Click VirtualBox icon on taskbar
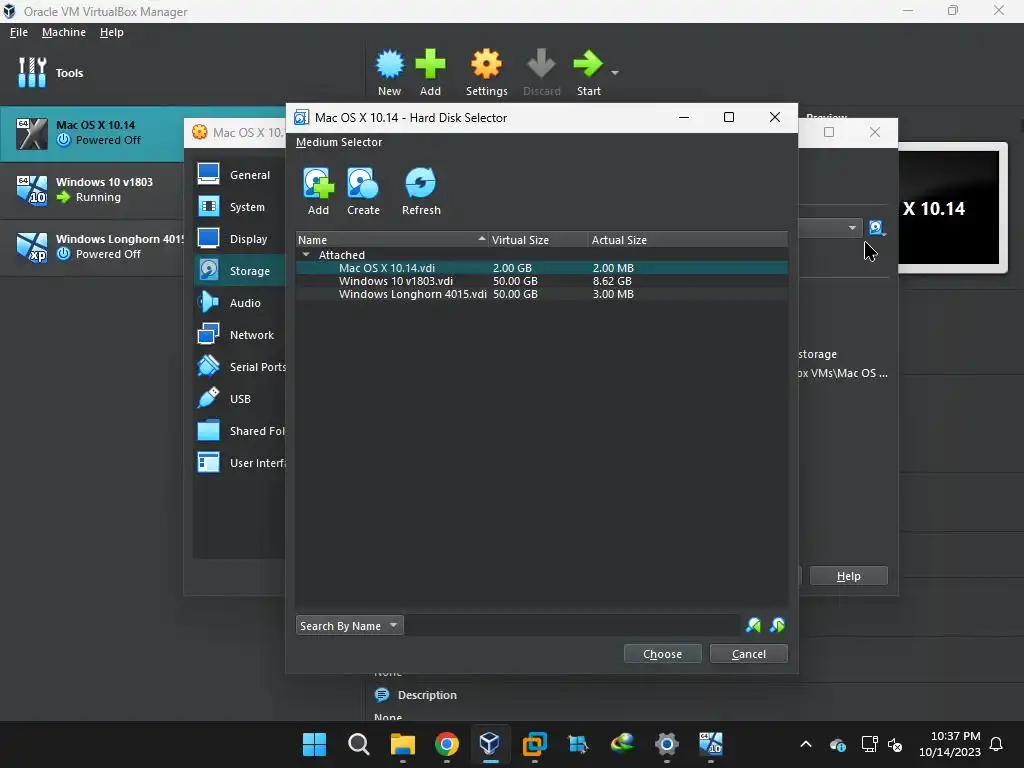 (490, 744)
